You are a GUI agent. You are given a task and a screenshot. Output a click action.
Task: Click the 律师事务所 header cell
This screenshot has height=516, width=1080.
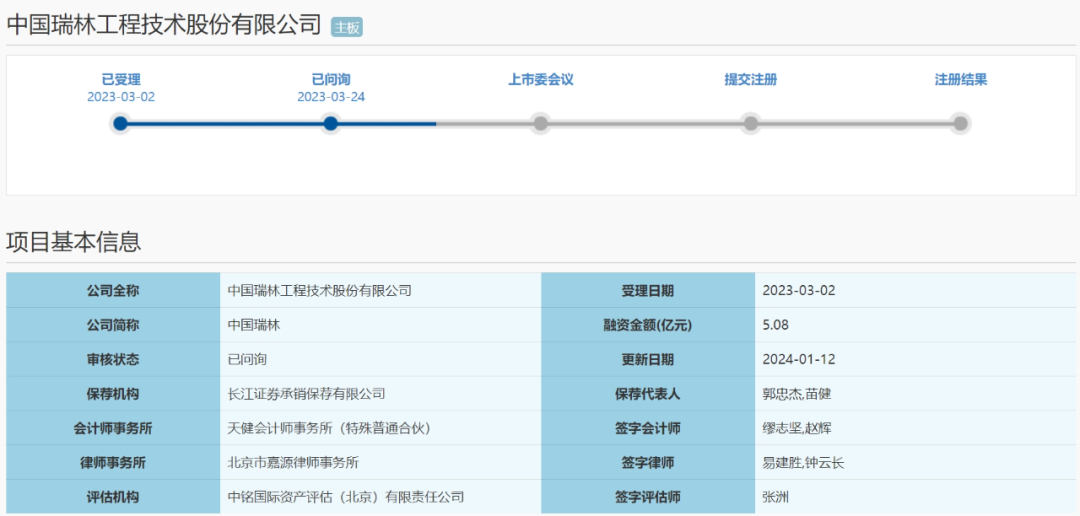click(113, 463)
